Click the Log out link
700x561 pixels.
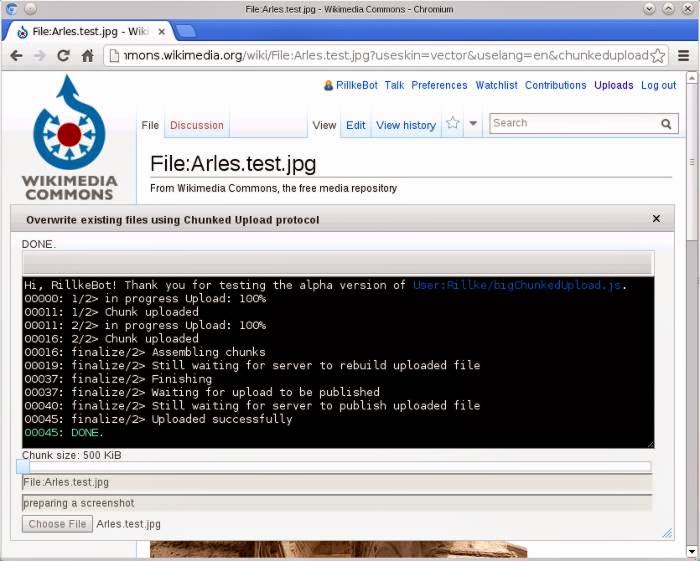point(658,85)
